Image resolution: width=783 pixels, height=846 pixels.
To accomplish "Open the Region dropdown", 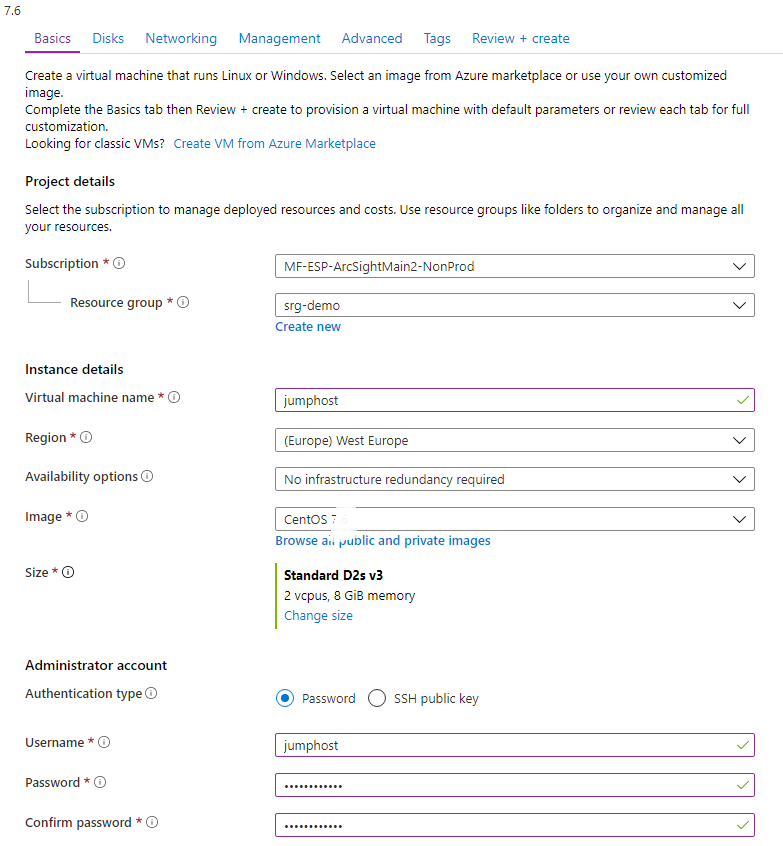I will click(x=514, y=440).
